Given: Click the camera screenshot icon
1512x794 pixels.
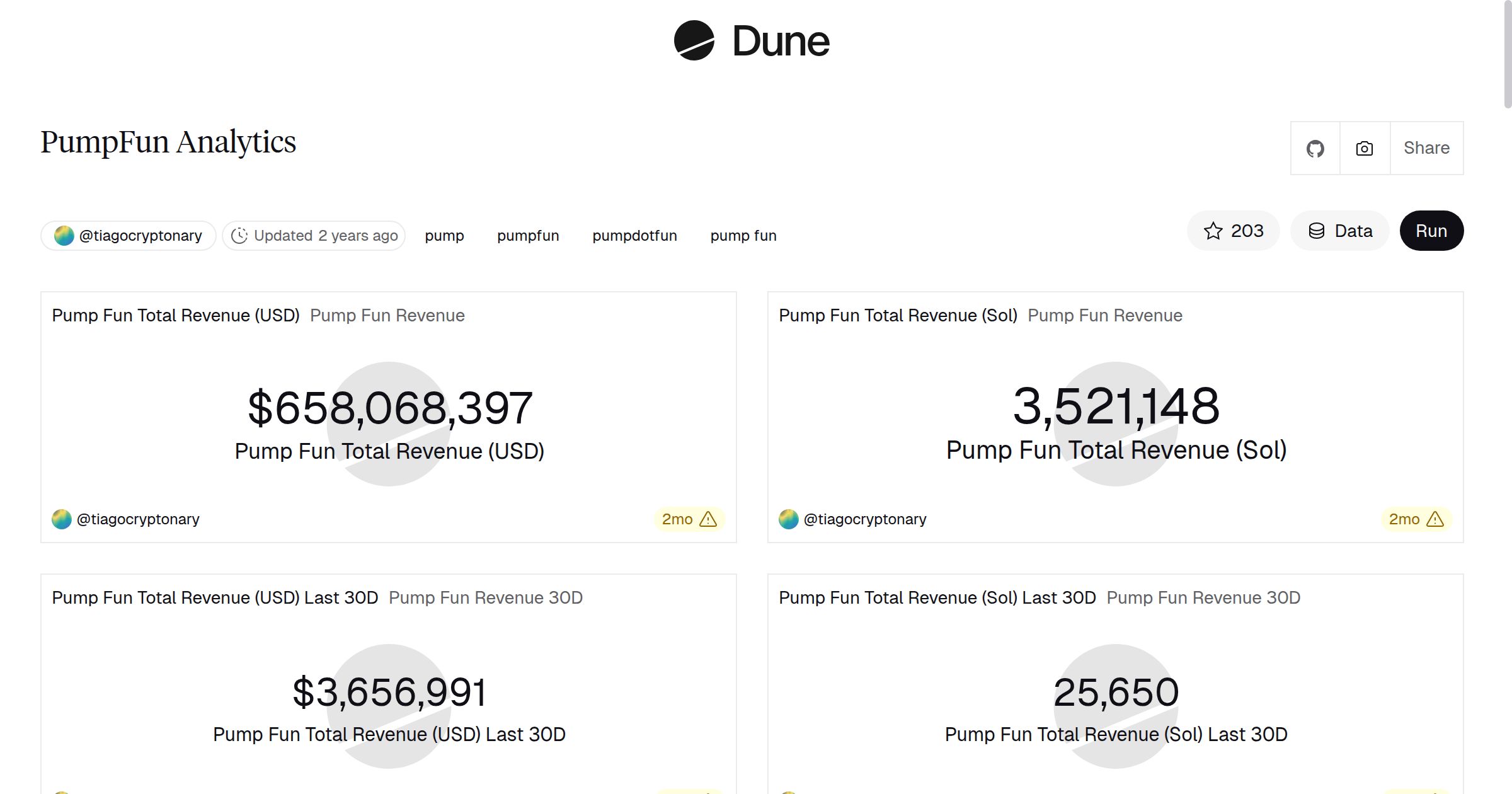Looking at the screenshot, I should click(x=1363, y=147).
